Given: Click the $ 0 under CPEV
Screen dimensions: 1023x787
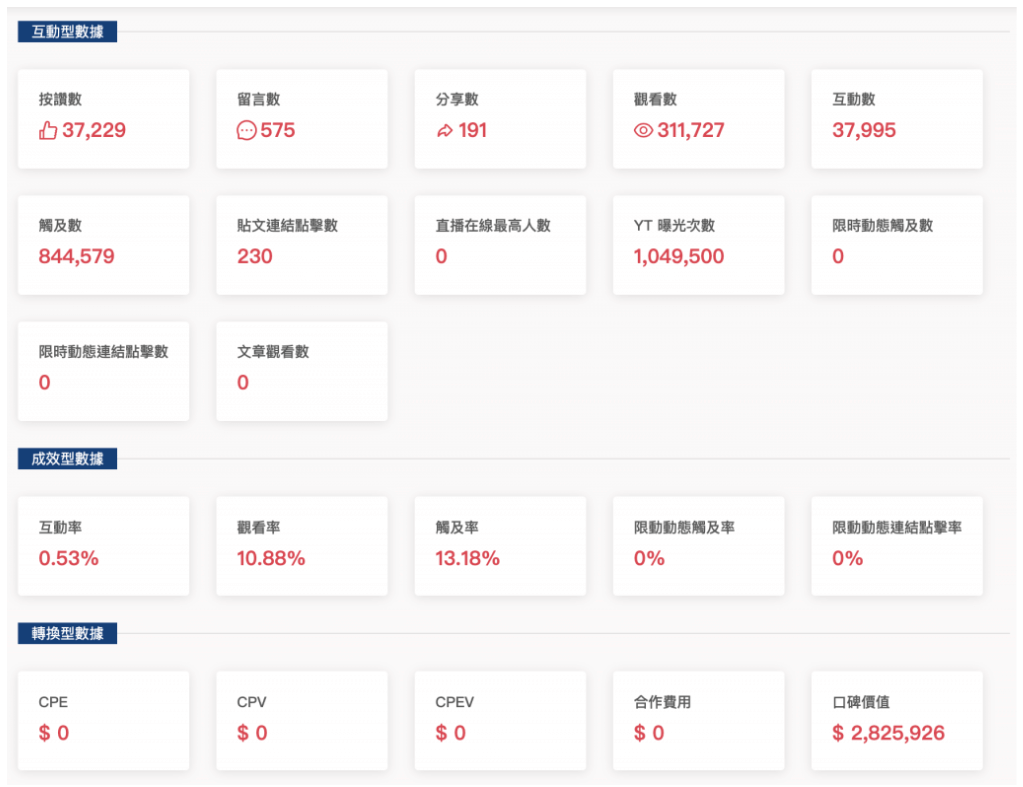Looking at the screenshot, I should coord(450,733).
